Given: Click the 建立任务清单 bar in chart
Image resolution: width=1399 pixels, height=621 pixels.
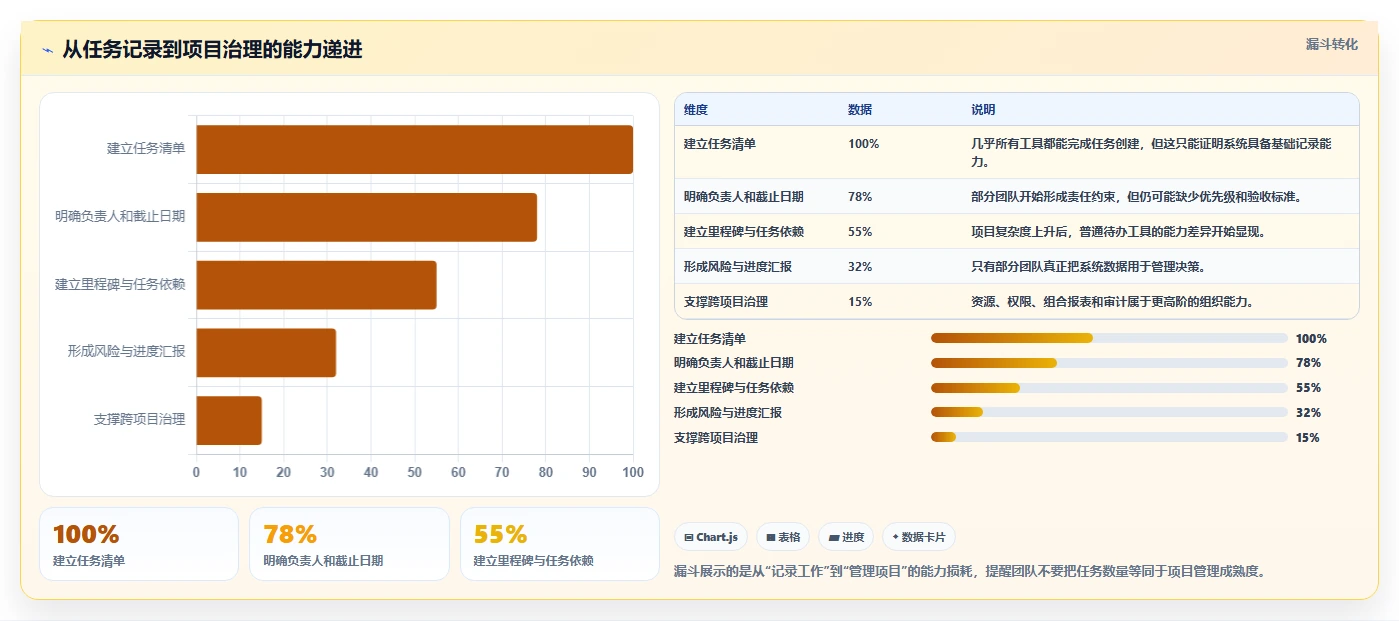Looking at the screenshot, I should pyautogui.click(x=414, y=150).
